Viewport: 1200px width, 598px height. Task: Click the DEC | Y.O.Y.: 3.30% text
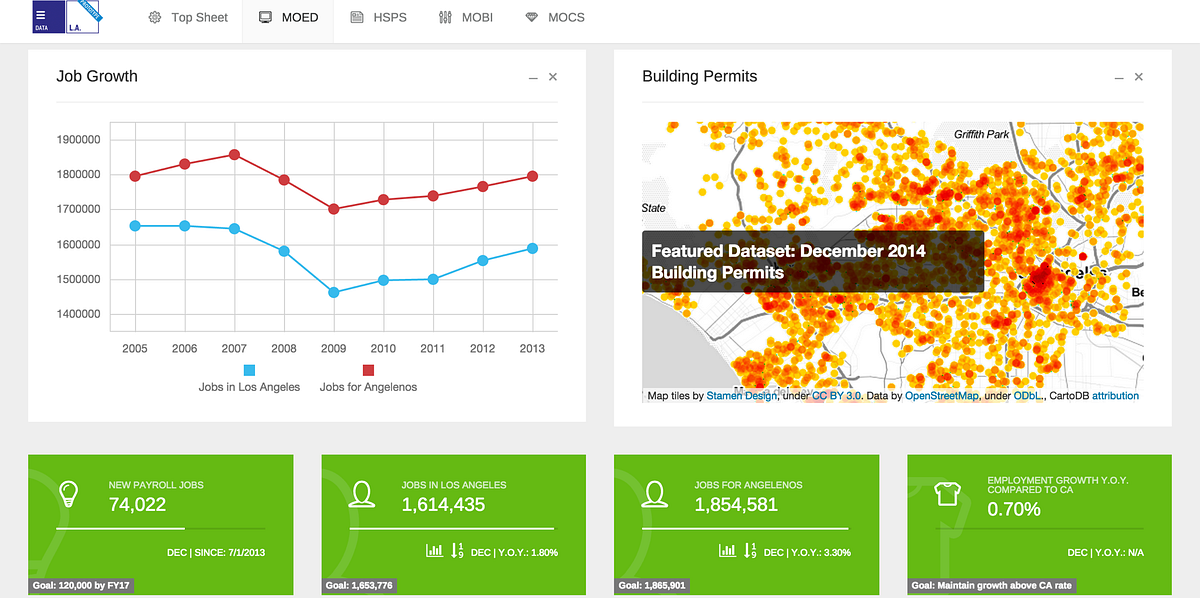(808, 552)
